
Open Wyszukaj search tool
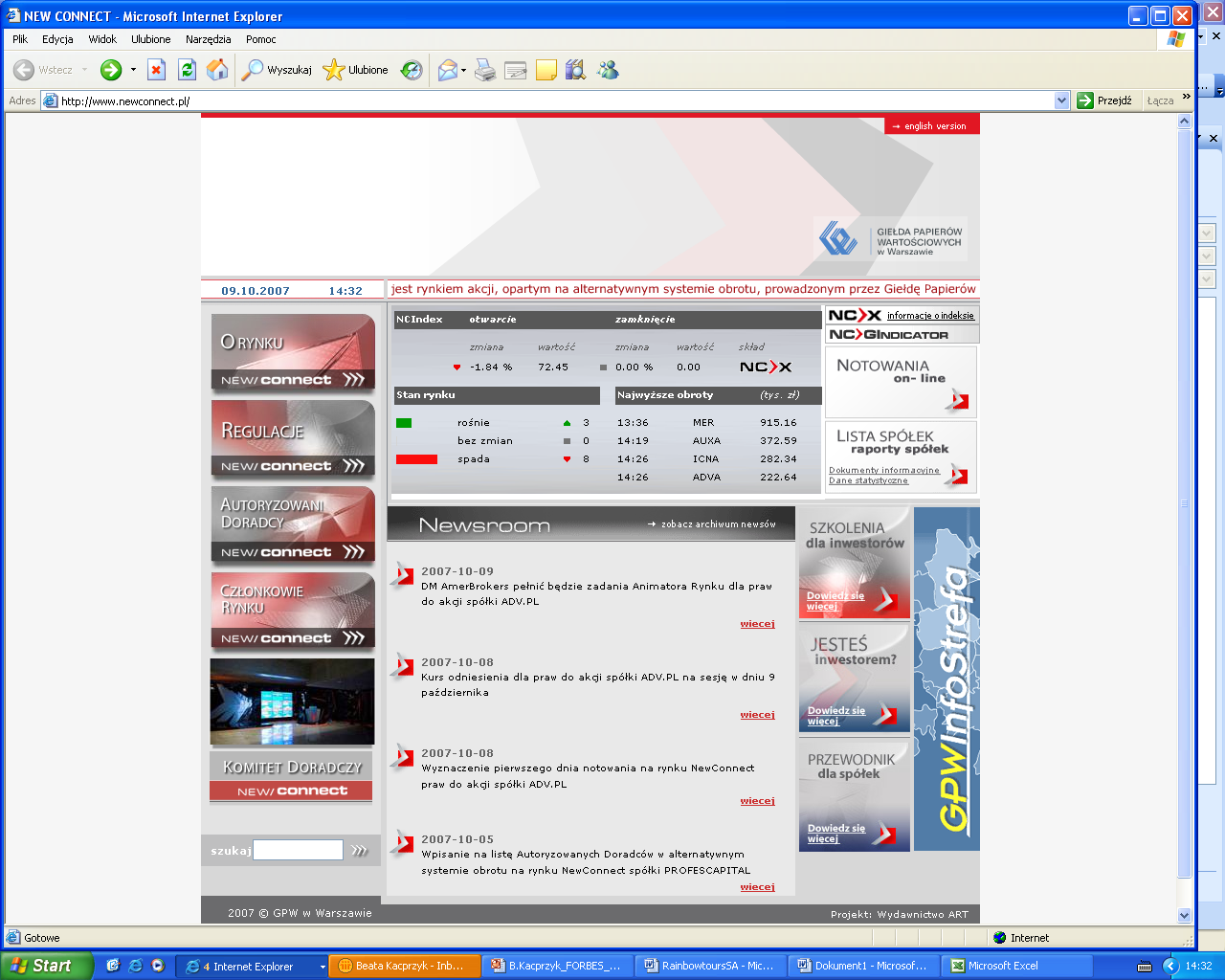[278, 70]
